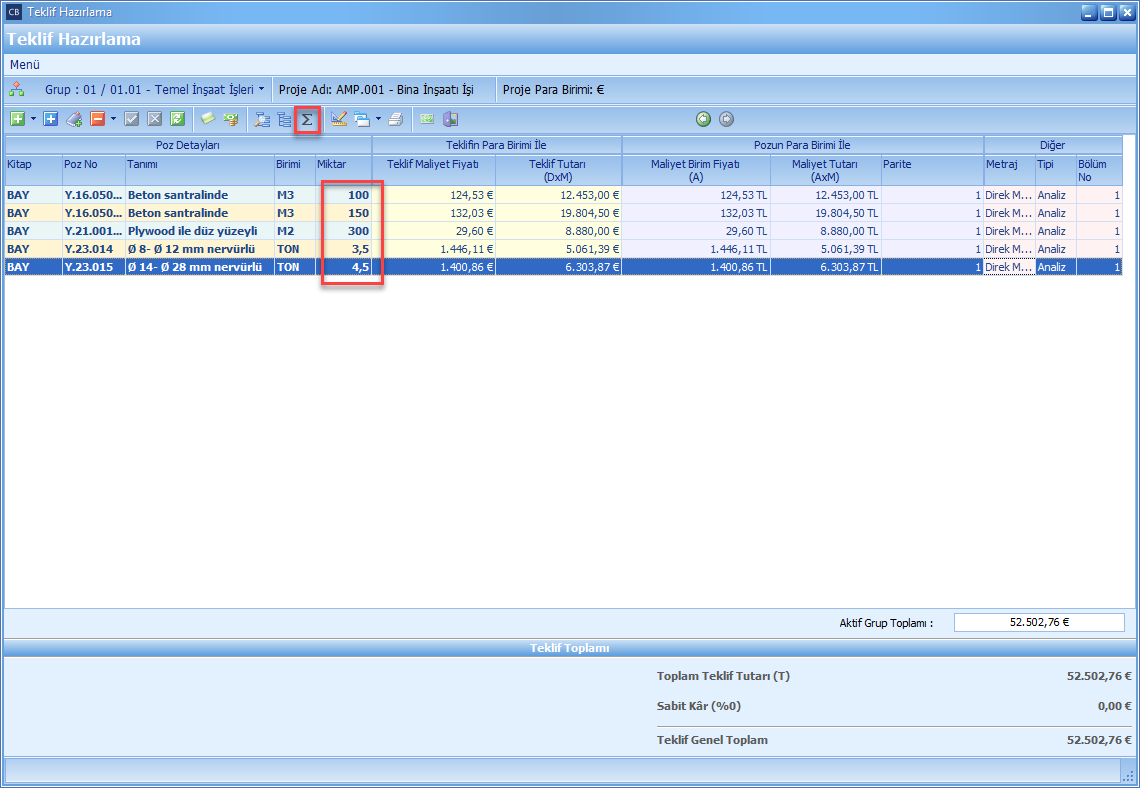Sort by Teklif Maliyet Fiyatı column header
This screenshot has height=788, width=1140.
(433, 164)
